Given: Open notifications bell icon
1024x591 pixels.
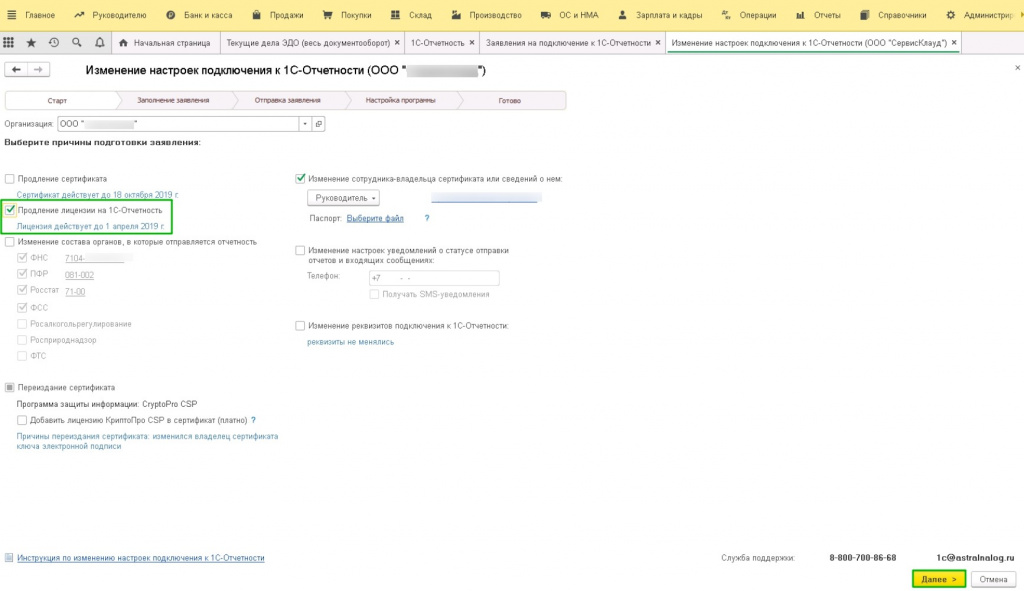Looking at the screenshot, I should pos(99,42).
